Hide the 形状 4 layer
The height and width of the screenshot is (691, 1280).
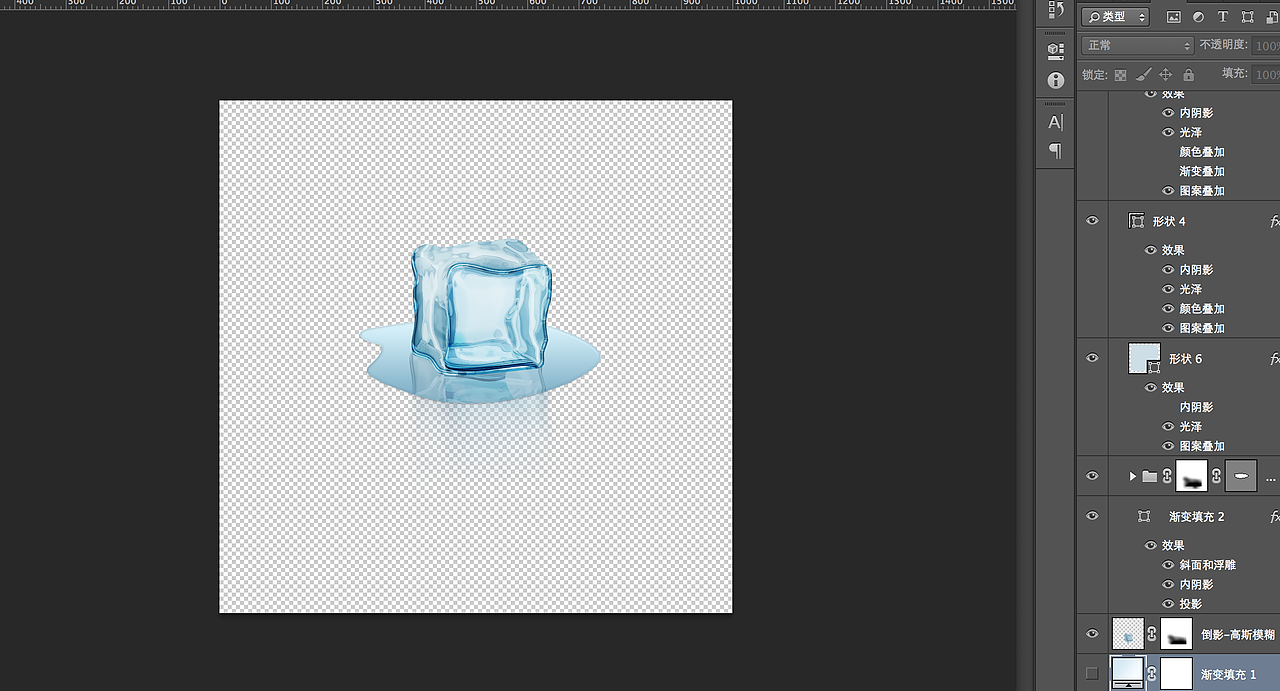(1092, 221)
